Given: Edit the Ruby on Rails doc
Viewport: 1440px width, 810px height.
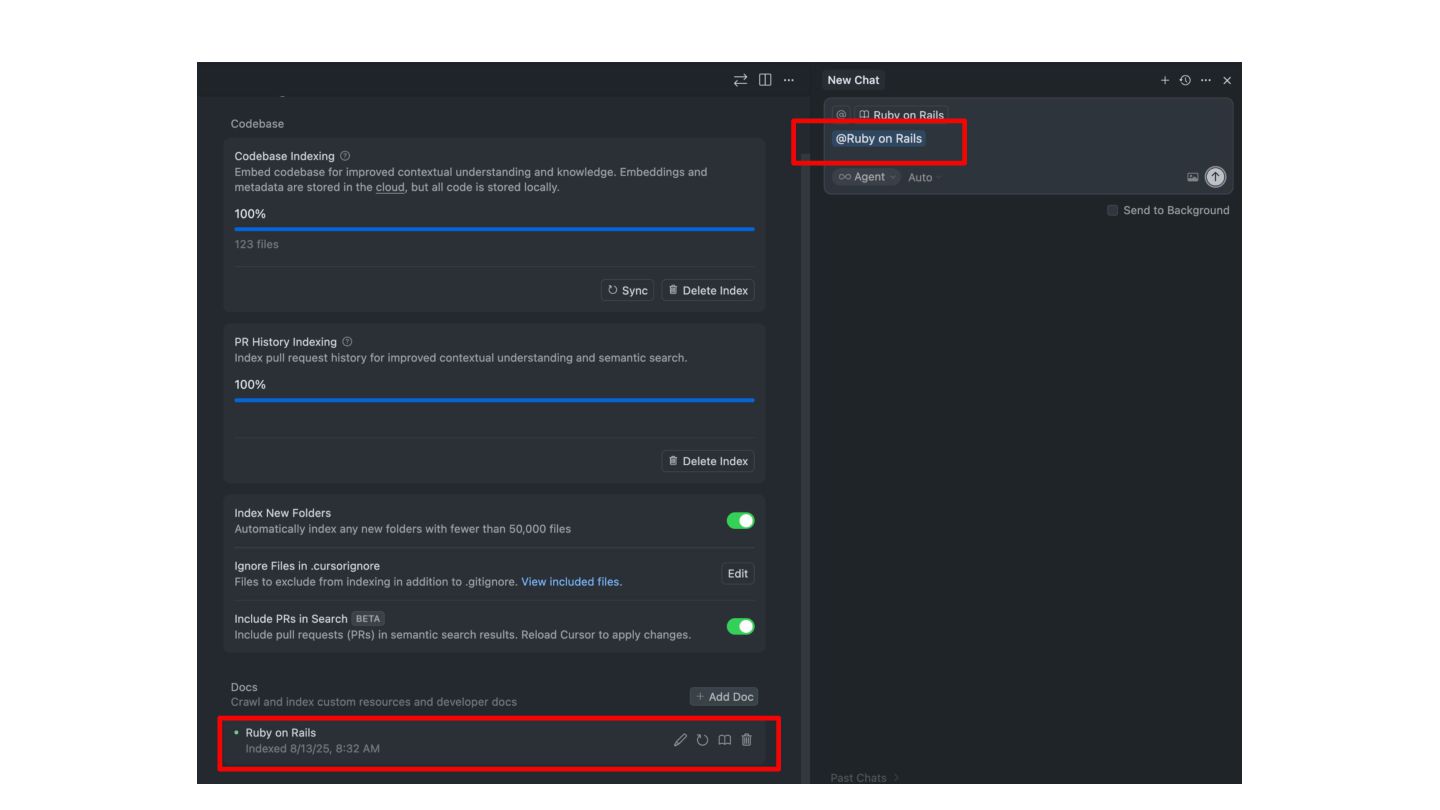Looking at the screenshot, I should (680, 740).
